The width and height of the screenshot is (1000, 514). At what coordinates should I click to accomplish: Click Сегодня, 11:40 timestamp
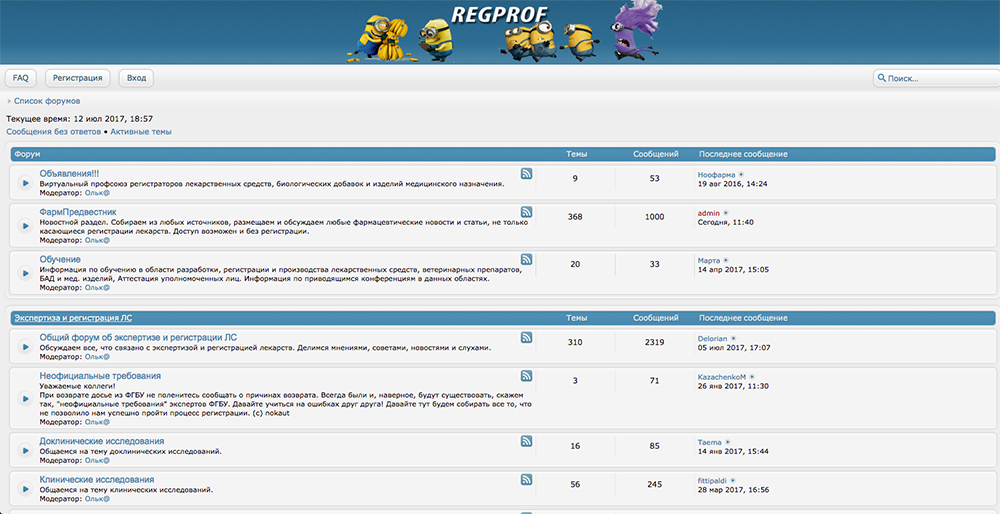[726, 222]
